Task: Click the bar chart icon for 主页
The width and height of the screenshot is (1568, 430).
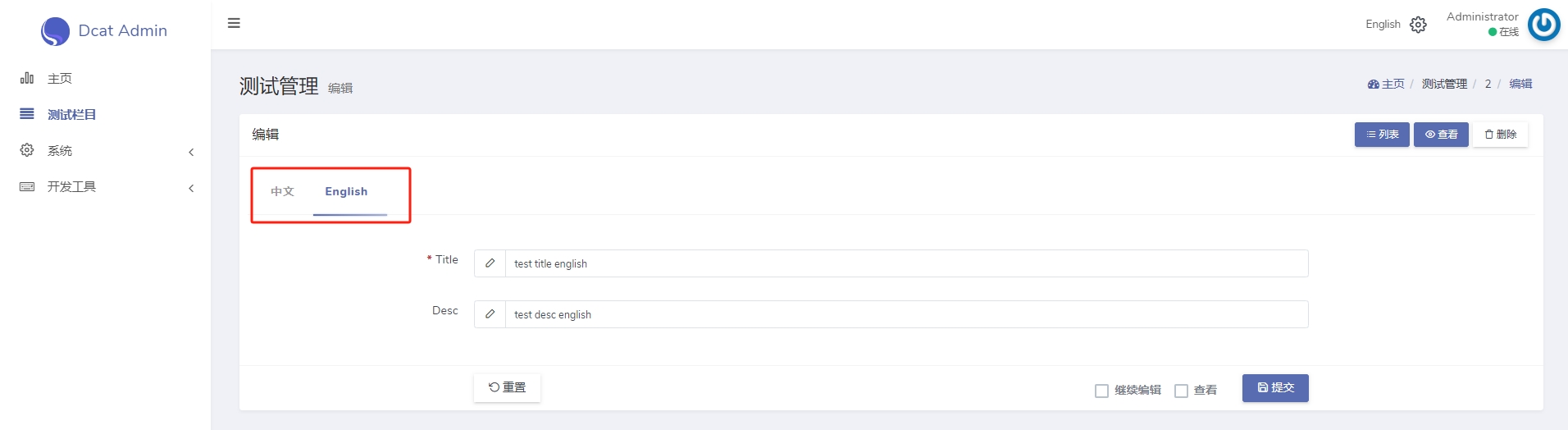Action: (27, 78)
